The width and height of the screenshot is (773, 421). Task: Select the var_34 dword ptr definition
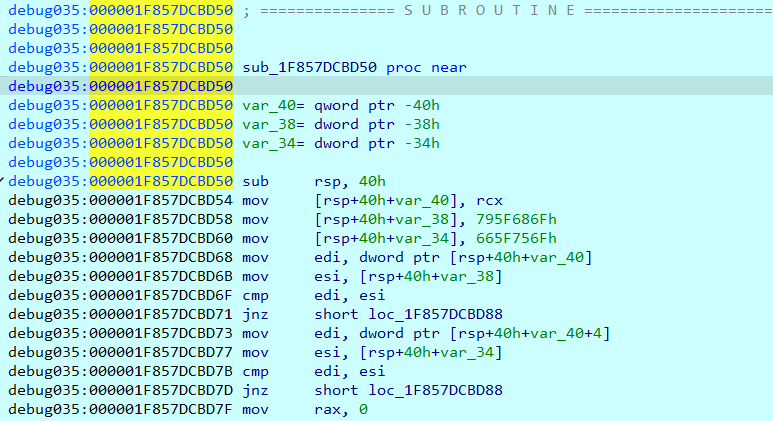click(341, 143)
